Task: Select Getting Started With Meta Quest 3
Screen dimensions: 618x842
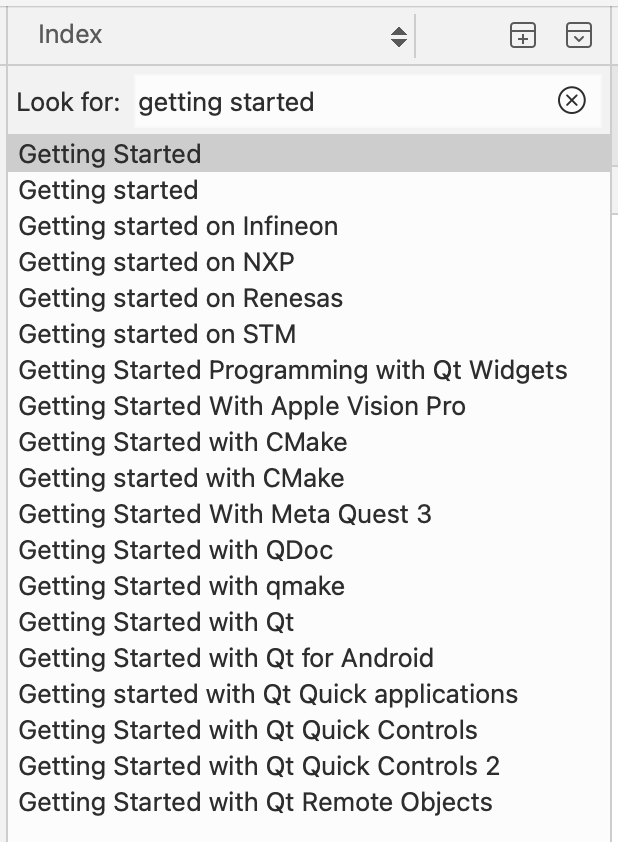Action: 309,514
